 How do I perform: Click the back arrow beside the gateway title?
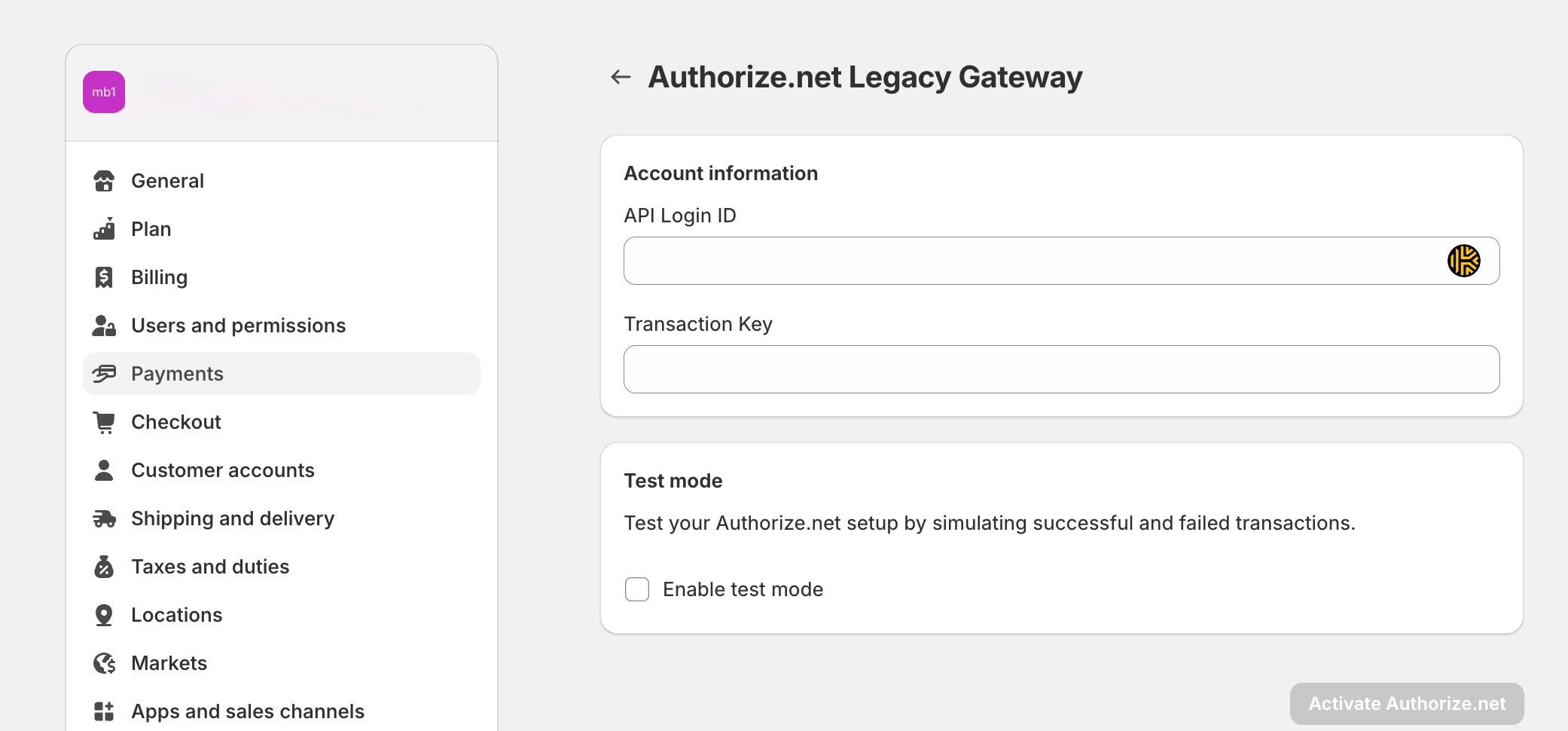click(x=621, y=77)
